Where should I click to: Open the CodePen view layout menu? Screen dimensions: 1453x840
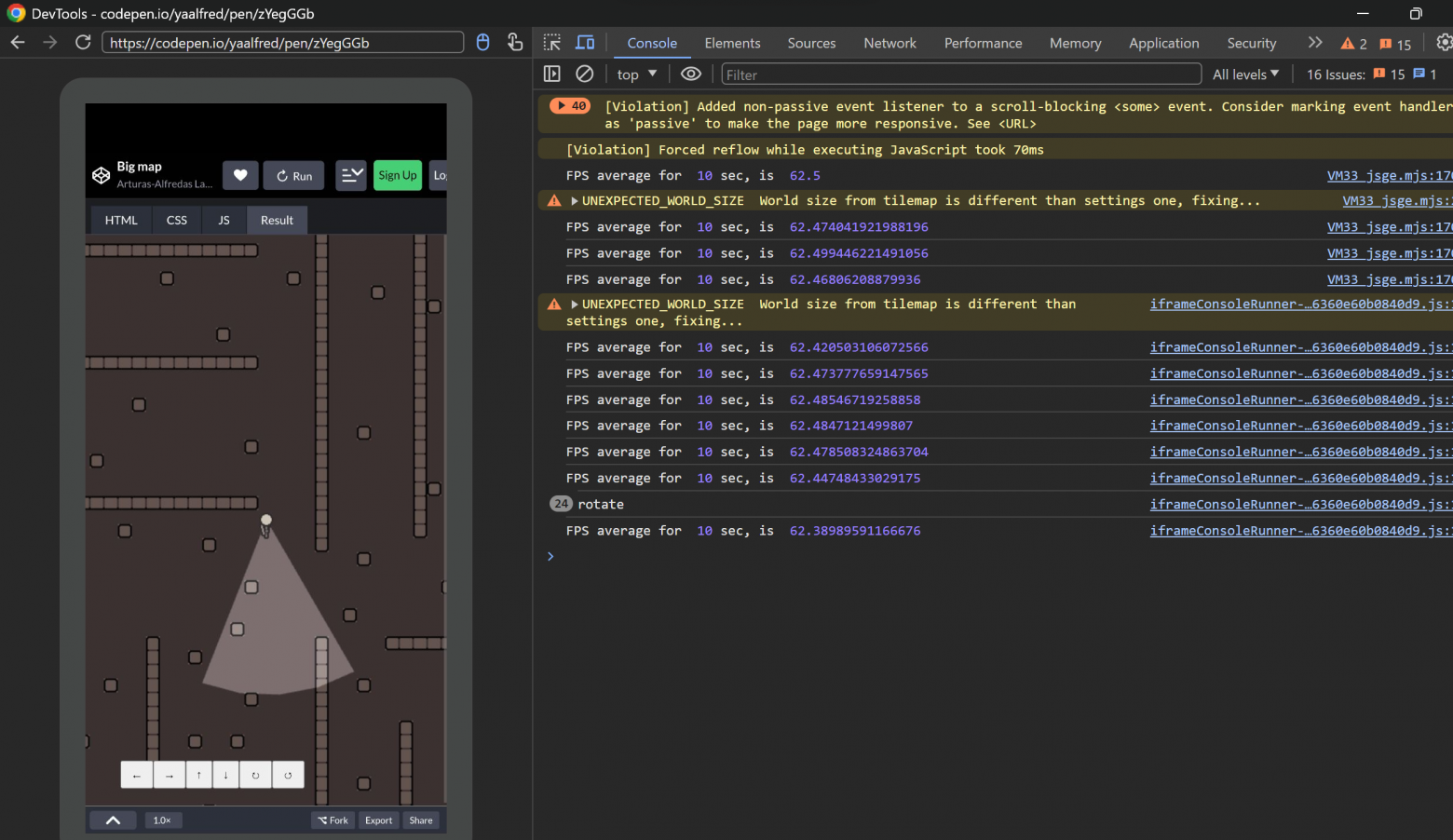click(x=351, y=175)
